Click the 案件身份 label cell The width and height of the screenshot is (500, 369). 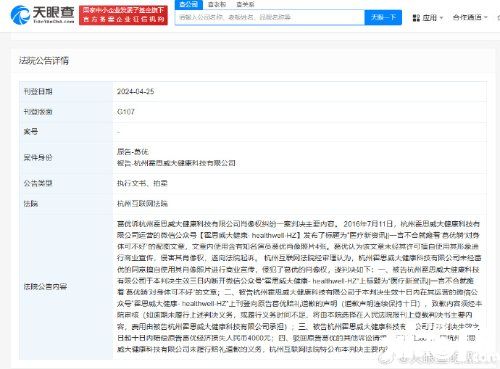tap(66, 158)
